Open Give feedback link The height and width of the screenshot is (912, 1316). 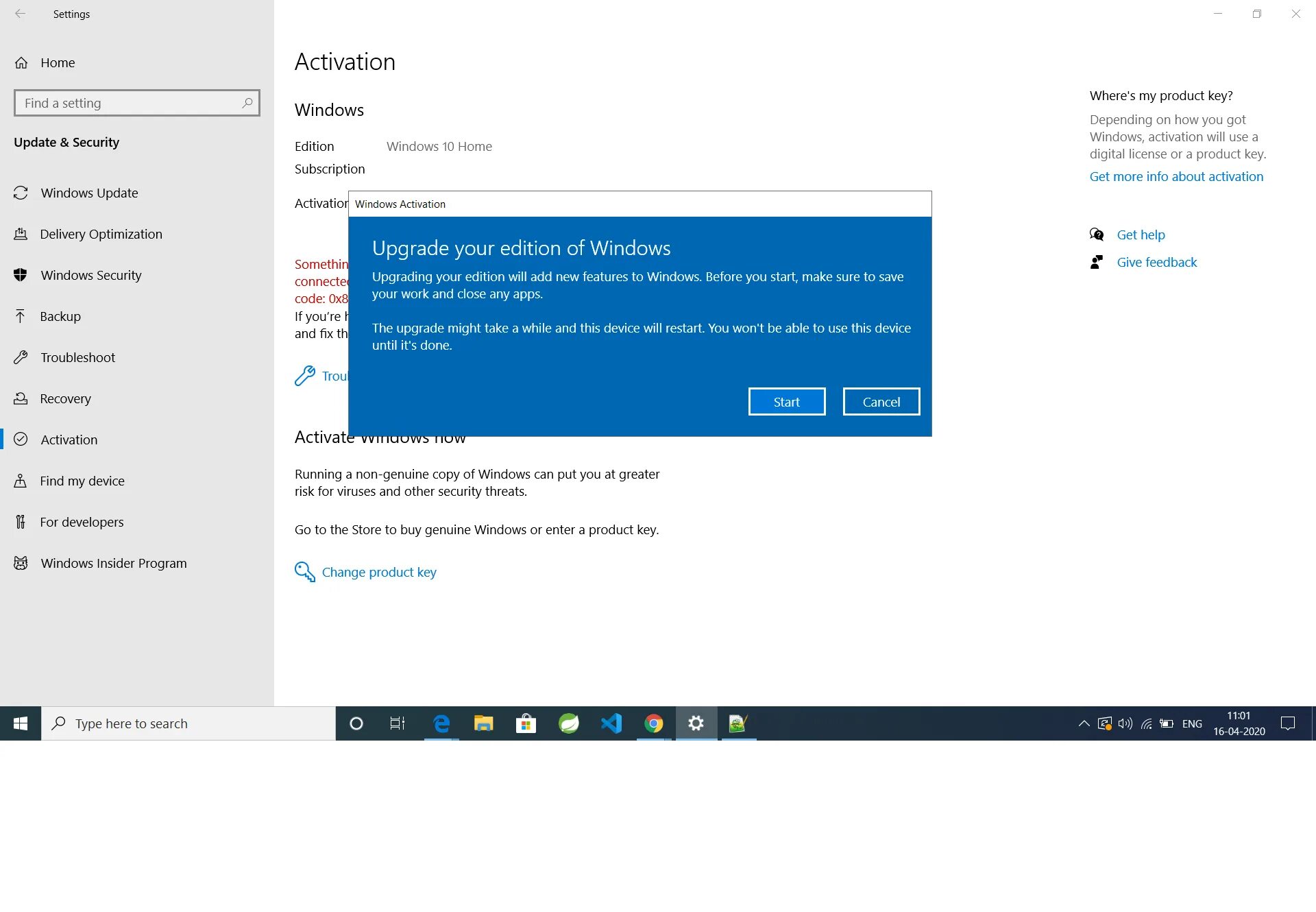[x=1156, y=262]
